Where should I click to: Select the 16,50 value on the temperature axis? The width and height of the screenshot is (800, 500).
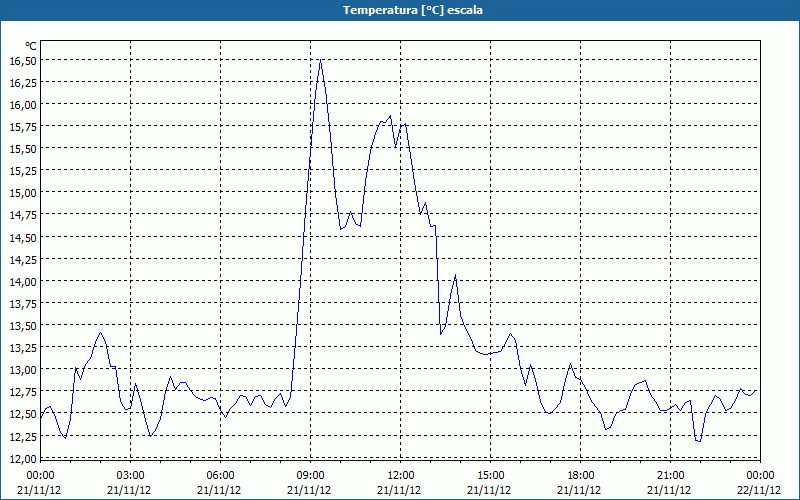point(23,61)
